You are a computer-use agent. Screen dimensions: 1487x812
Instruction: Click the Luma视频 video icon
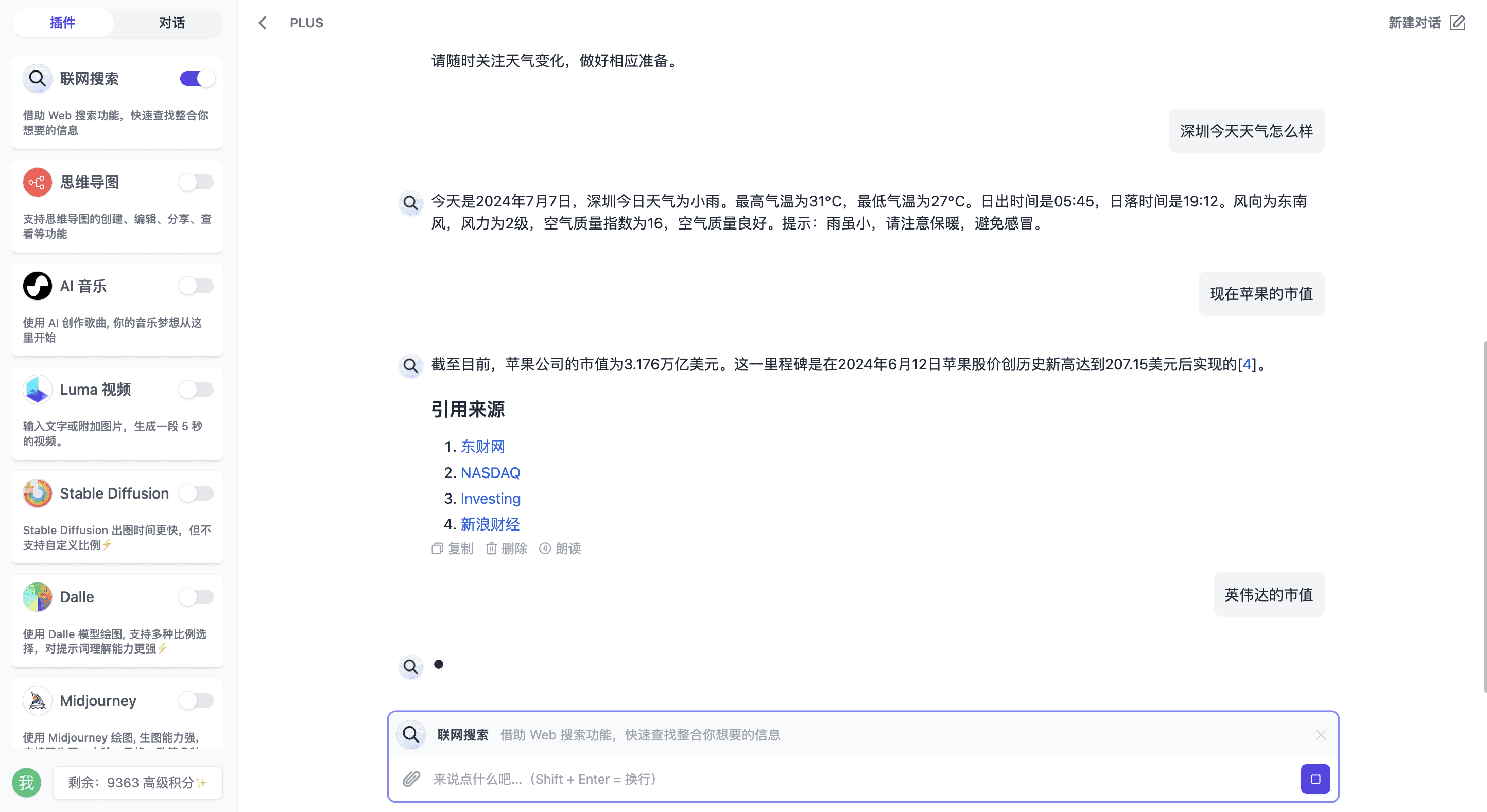(37, 390)
